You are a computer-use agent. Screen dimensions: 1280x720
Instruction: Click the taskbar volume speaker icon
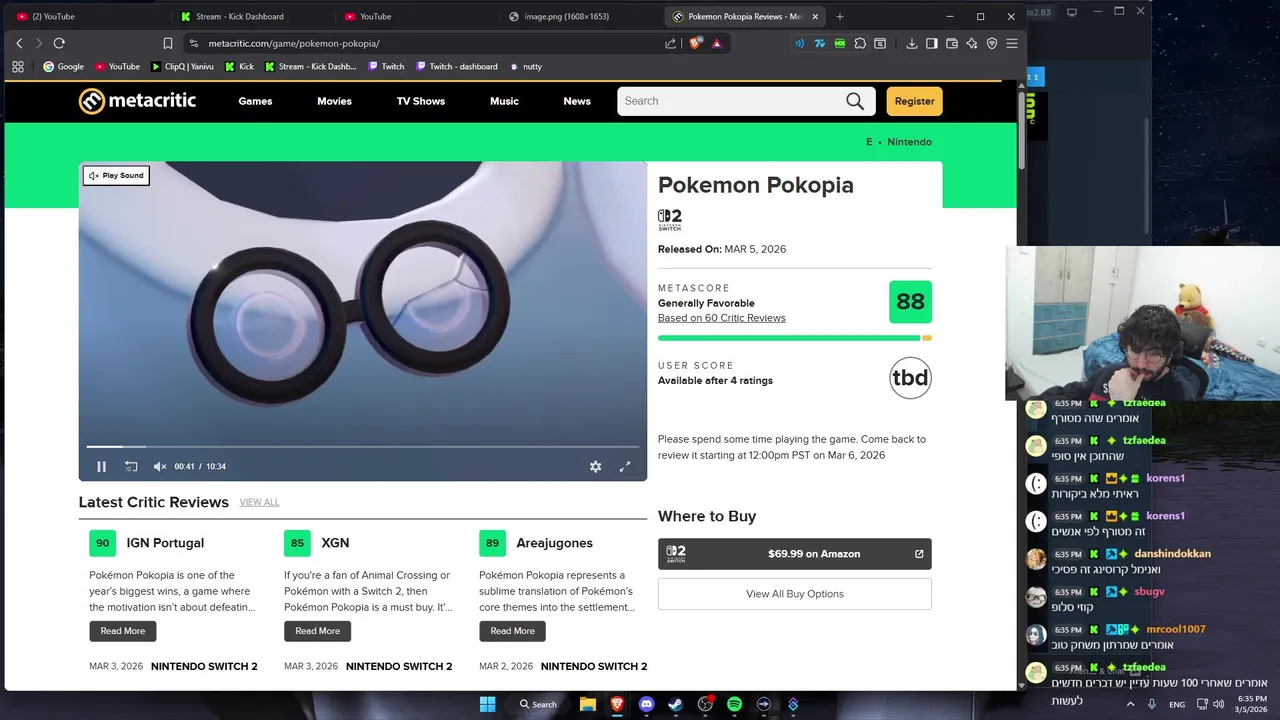[x=1218, y=704]
